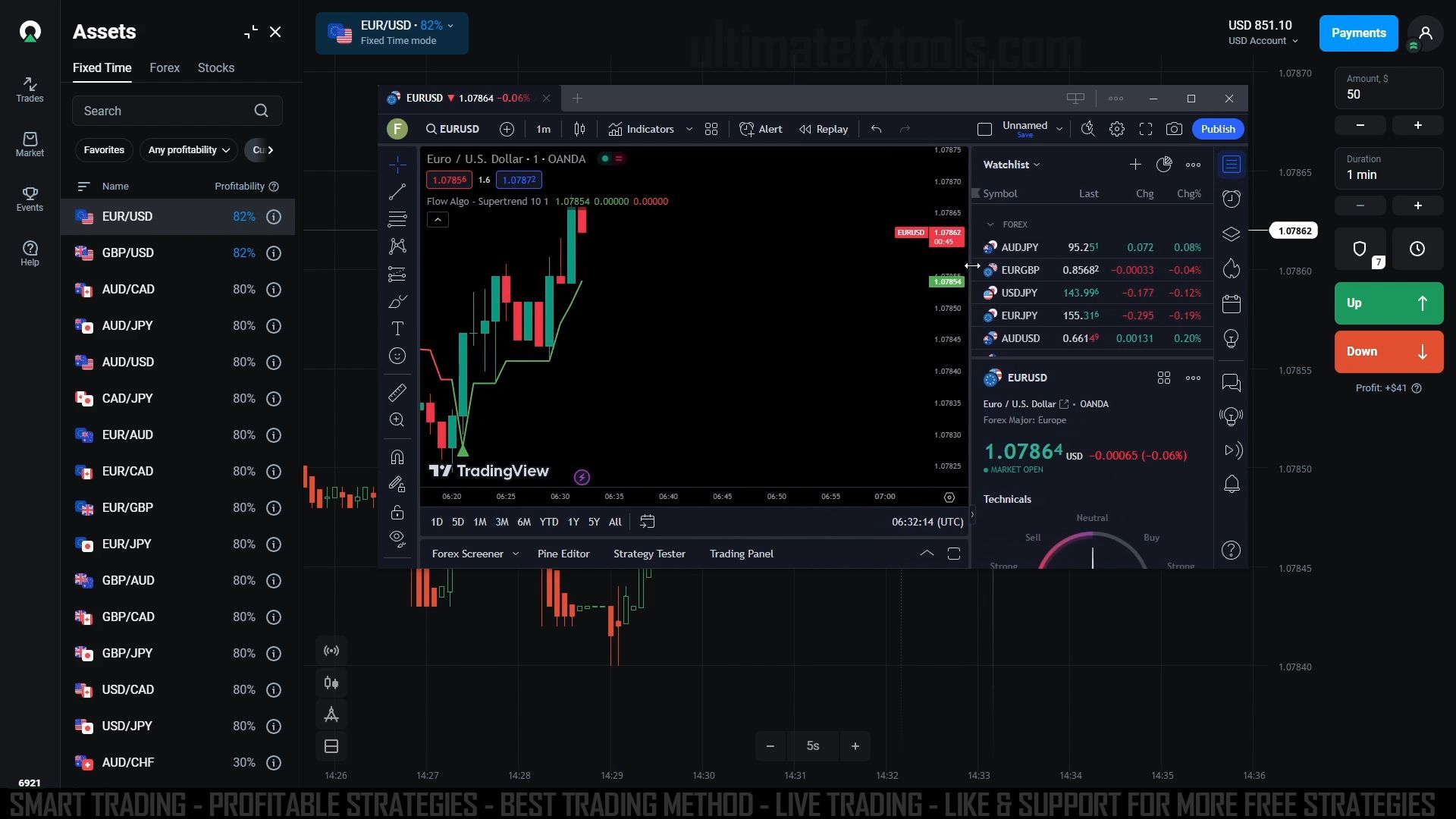The height and width of the screenshot is (819, 1456).
Task: Show info for AUD/CAD asset
Action: [x=274, y=290]
